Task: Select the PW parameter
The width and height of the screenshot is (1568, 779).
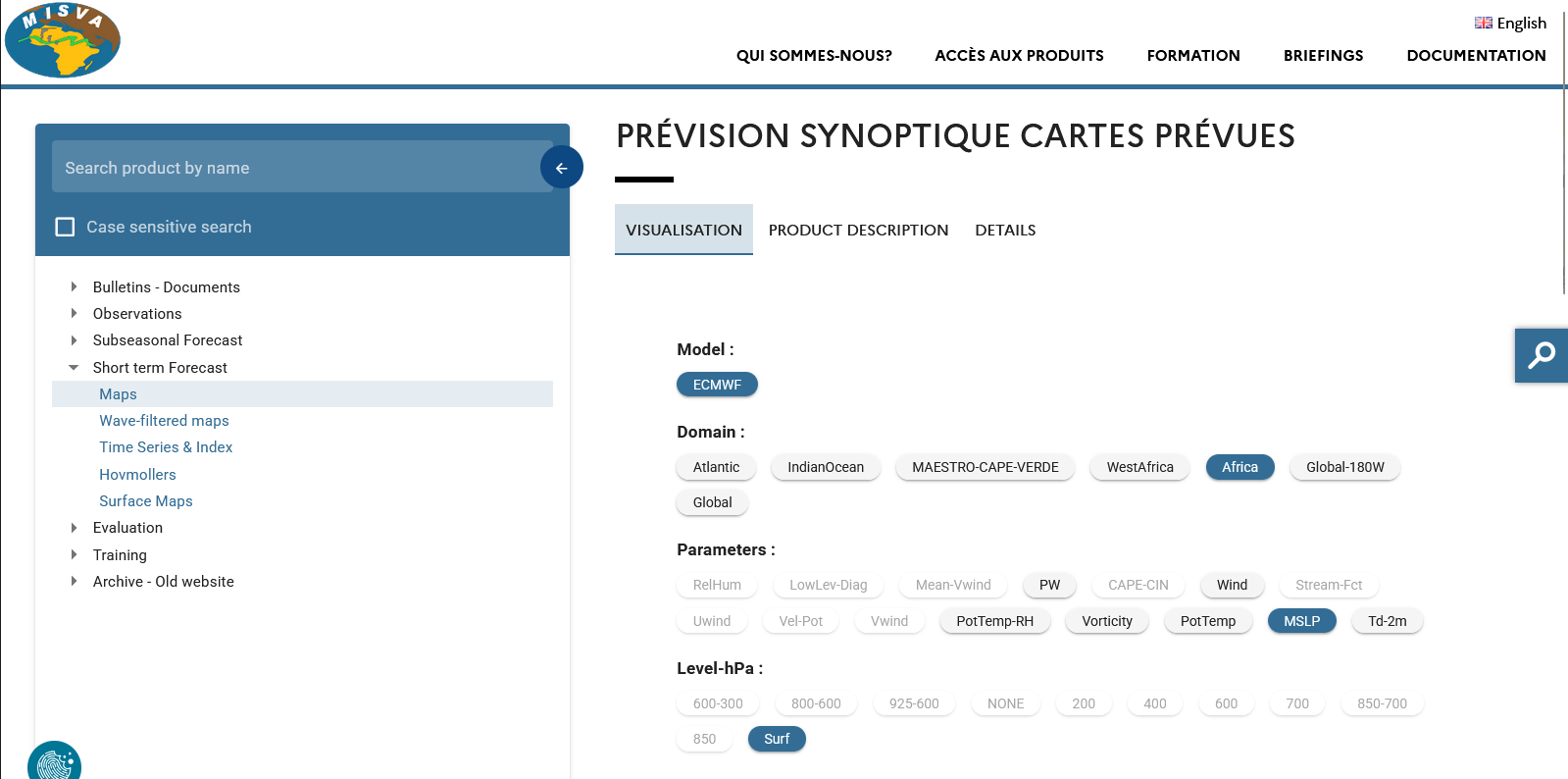Action: pyautogui.click(x=1049, y=585)
